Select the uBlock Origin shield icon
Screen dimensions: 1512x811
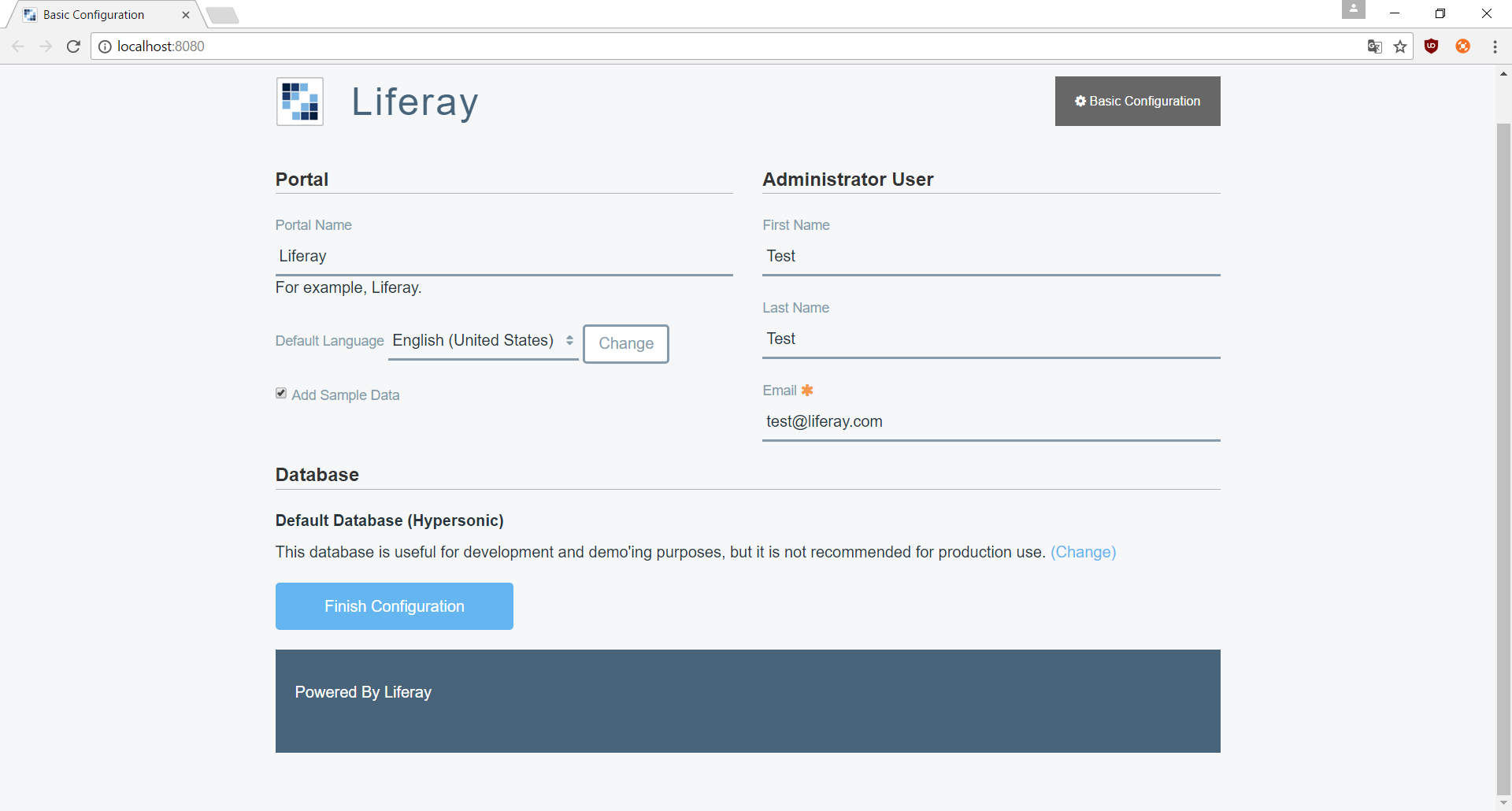coord(1432,46)
